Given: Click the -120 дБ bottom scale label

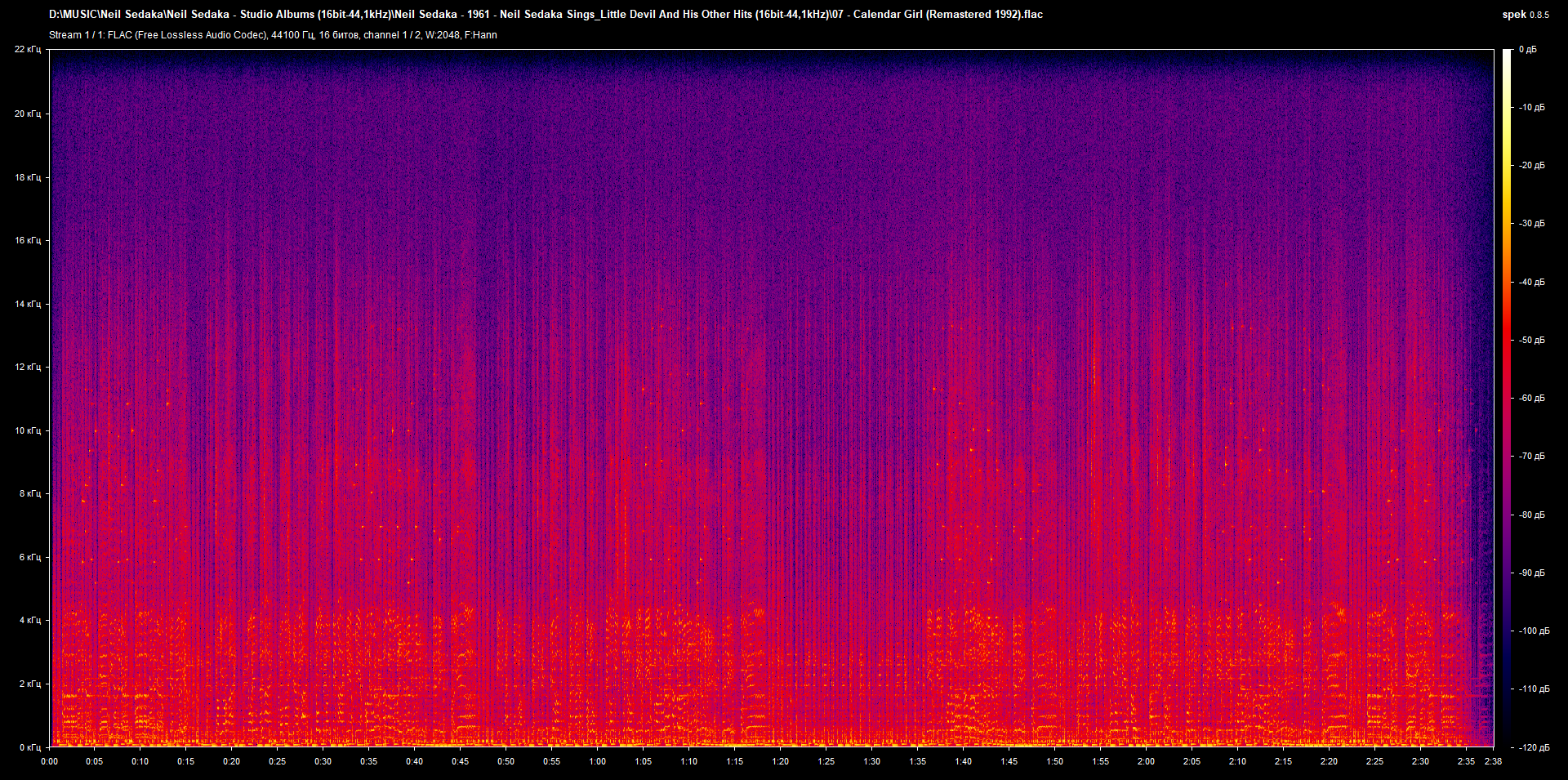Looking at the screenshot, I should point(1533,747).
